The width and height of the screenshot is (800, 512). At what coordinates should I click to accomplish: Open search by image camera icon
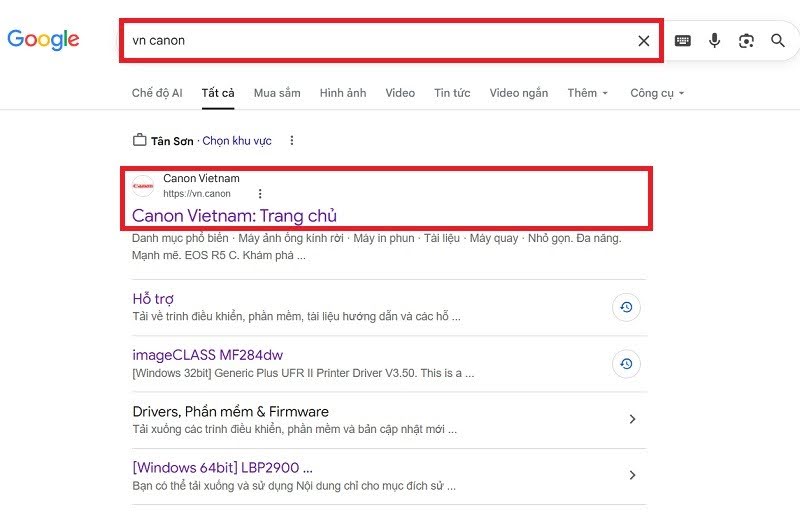[x=746, y=41]
